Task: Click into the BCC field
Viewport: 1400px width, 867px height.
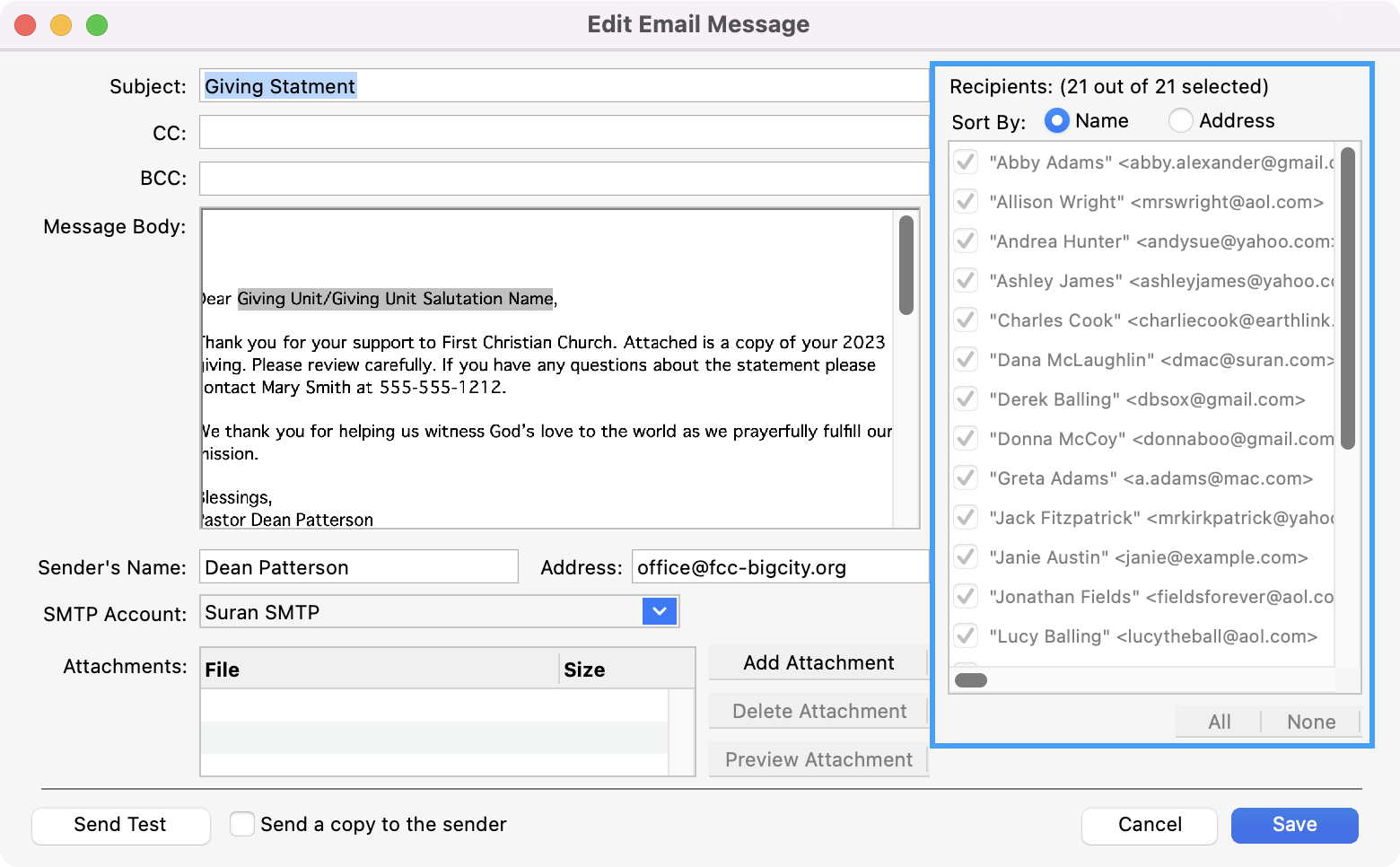Action: point(564,178)
